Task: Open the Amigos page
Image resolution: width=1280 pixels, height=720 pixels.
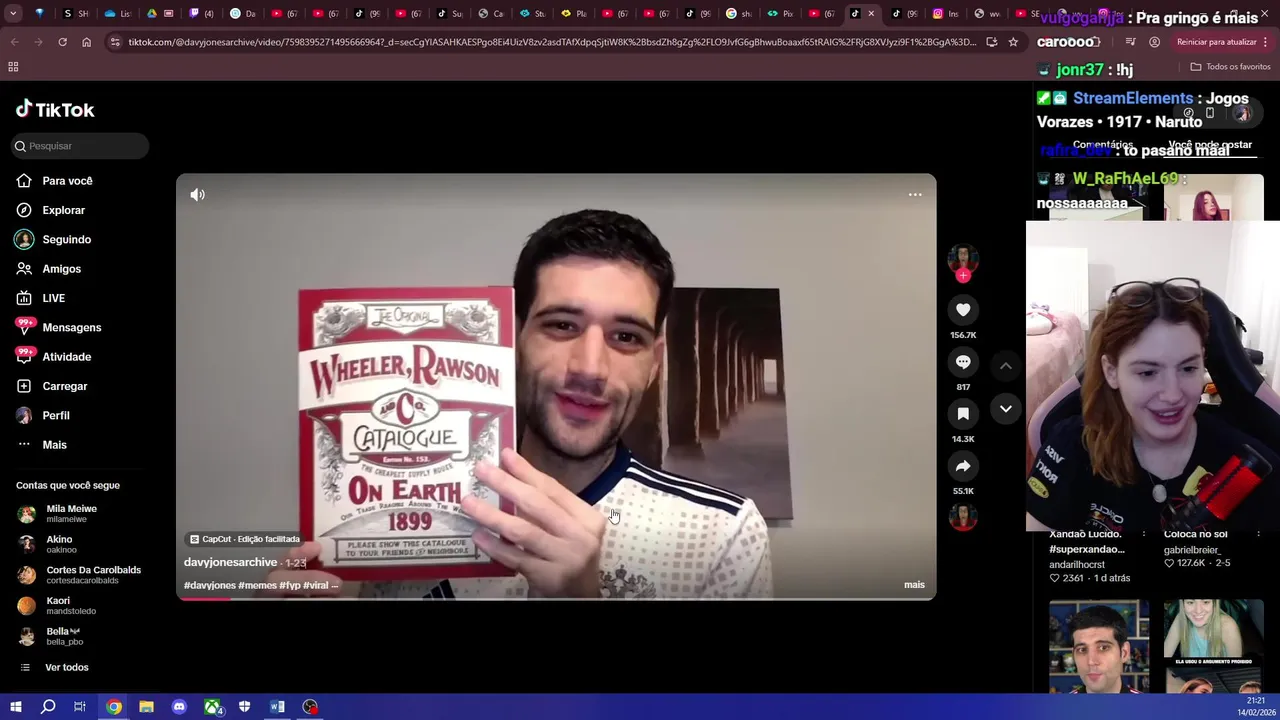Action: coord(61,269)
